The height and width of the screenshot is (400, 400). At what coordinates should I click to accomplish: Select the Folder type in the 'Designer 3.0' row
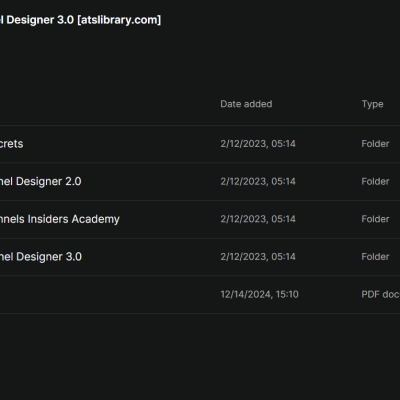[x=375, y=257]
